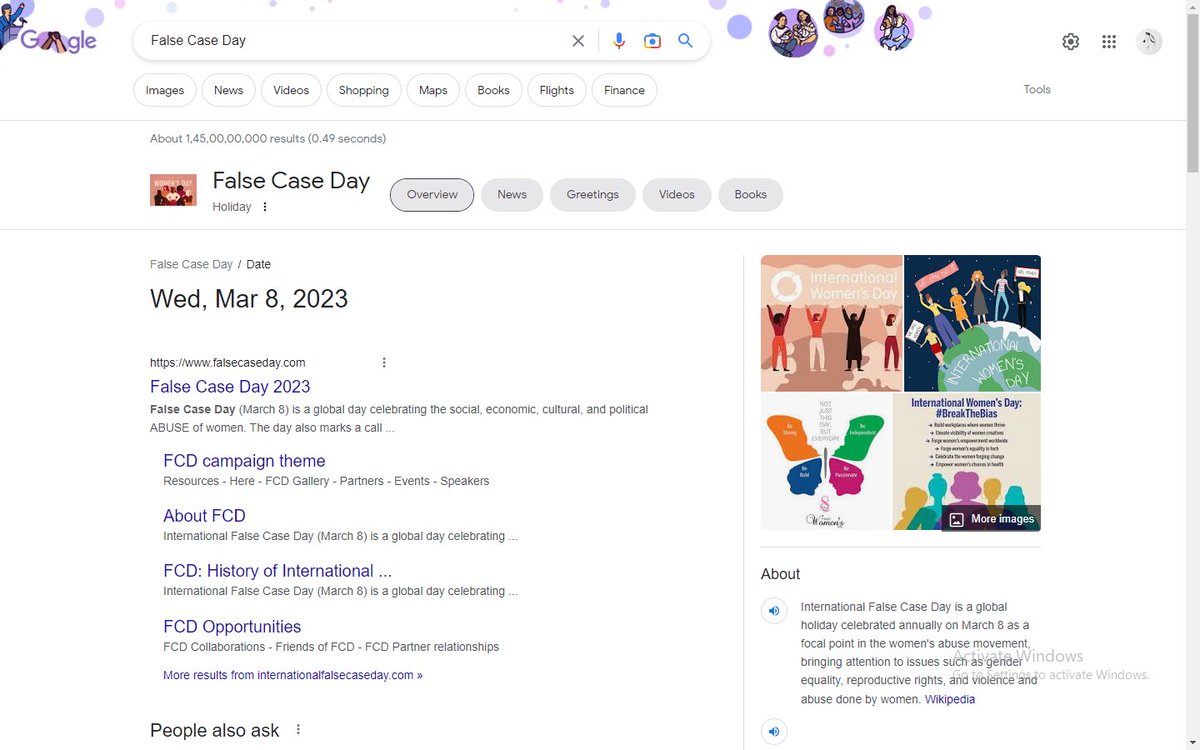Start voice search with microphone icon
1200x750 pixels.
[619, 41]
